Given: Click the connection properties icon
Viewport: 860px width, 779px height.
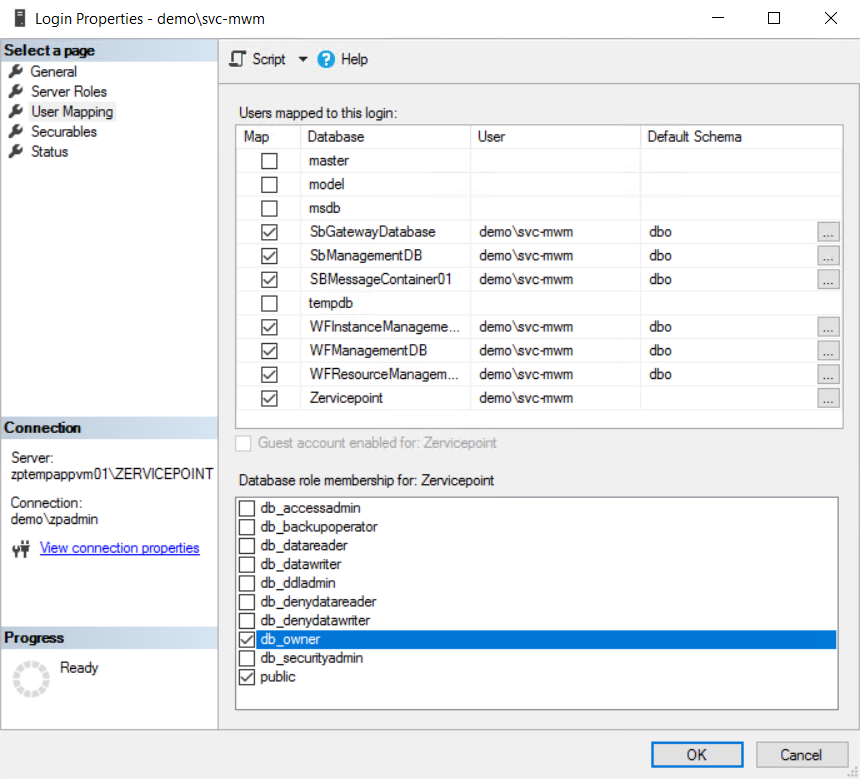Looking at the screenshot, I should coord(20,549).
